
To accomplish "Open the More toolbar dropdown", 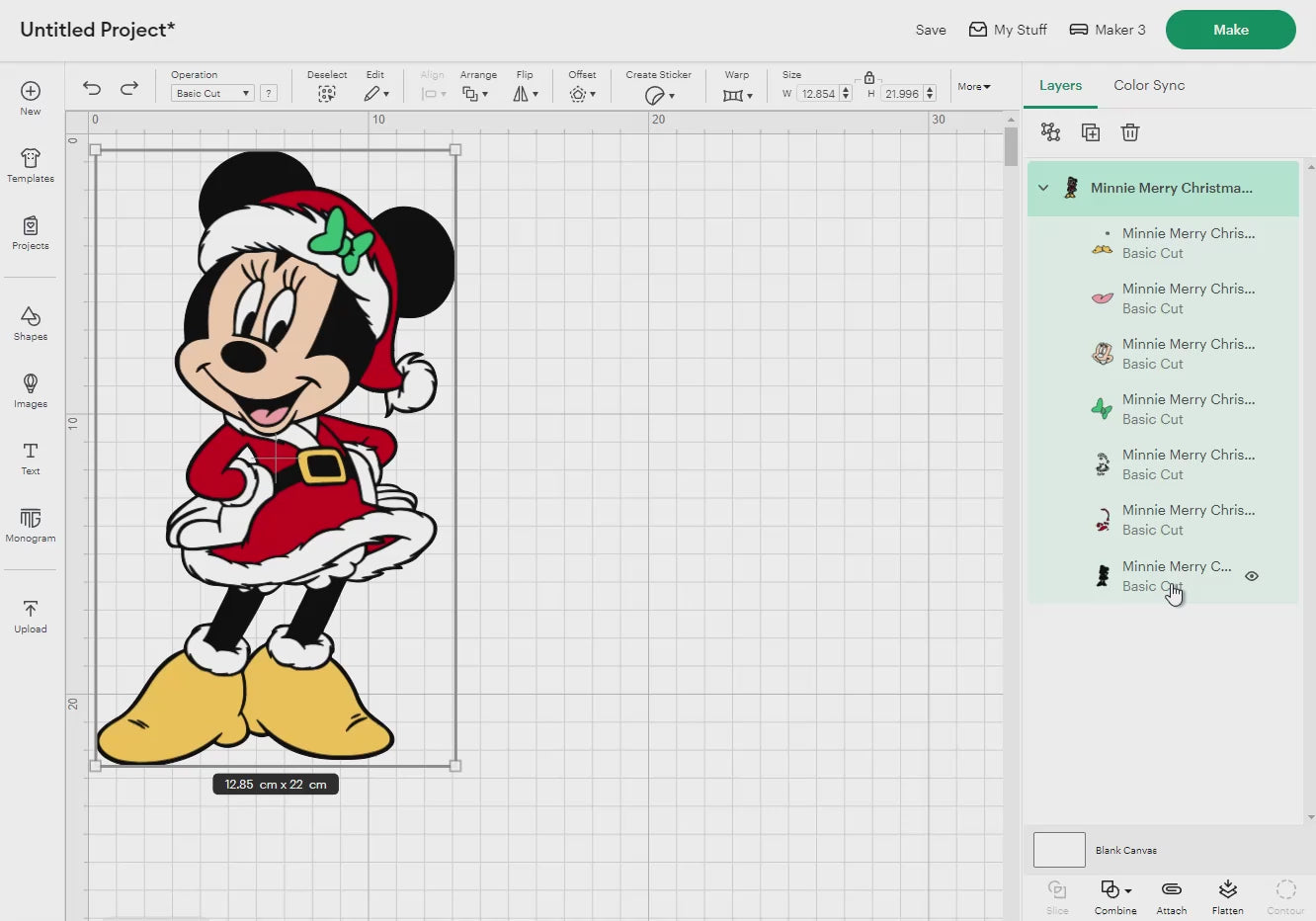I will pos(973,87).
